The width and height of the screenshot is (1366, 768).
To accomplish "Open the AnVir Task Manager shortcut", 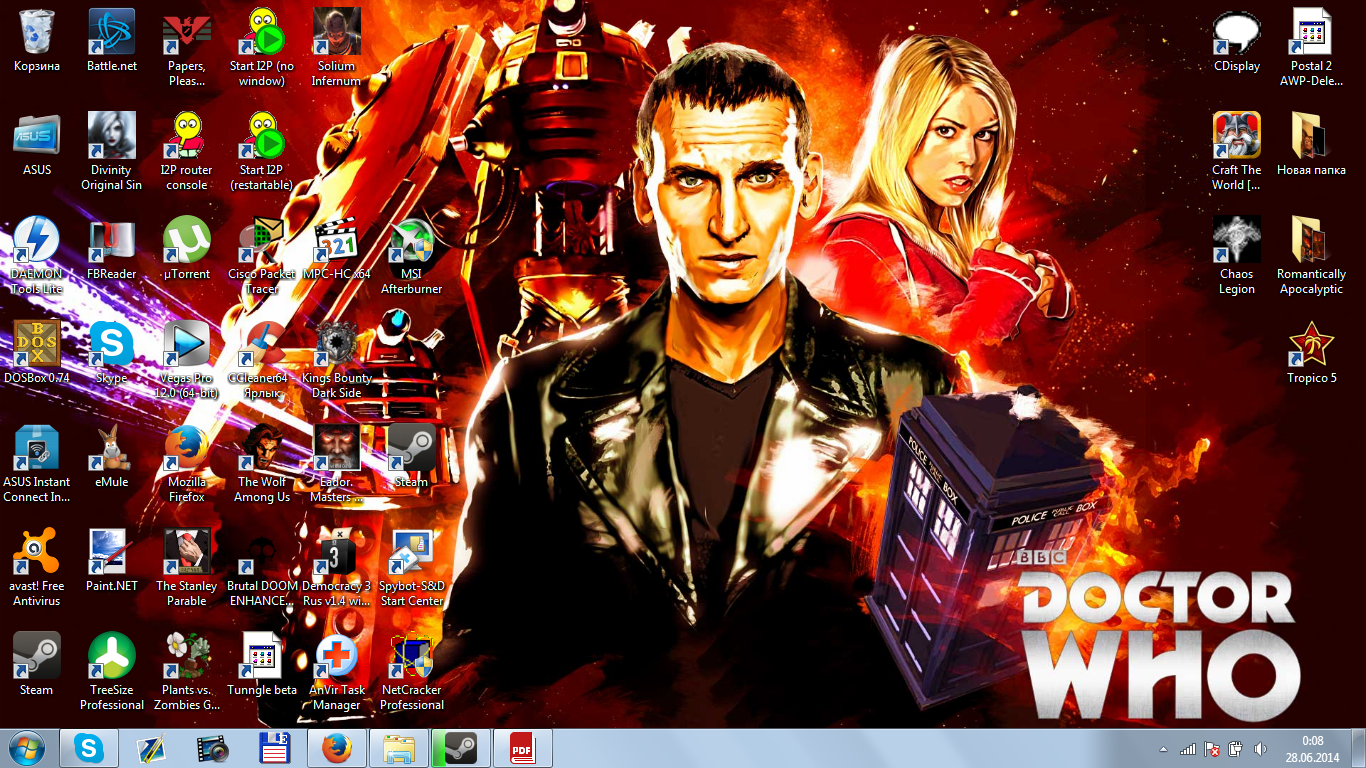I will pyautogui.click(x=337, y=672).
